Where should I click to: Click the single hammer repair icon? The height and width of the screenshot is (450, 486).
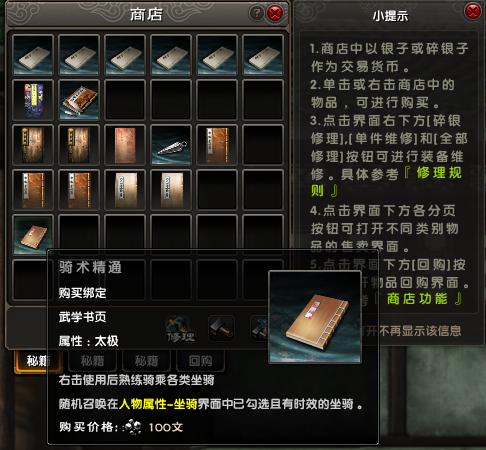(221, 329)
